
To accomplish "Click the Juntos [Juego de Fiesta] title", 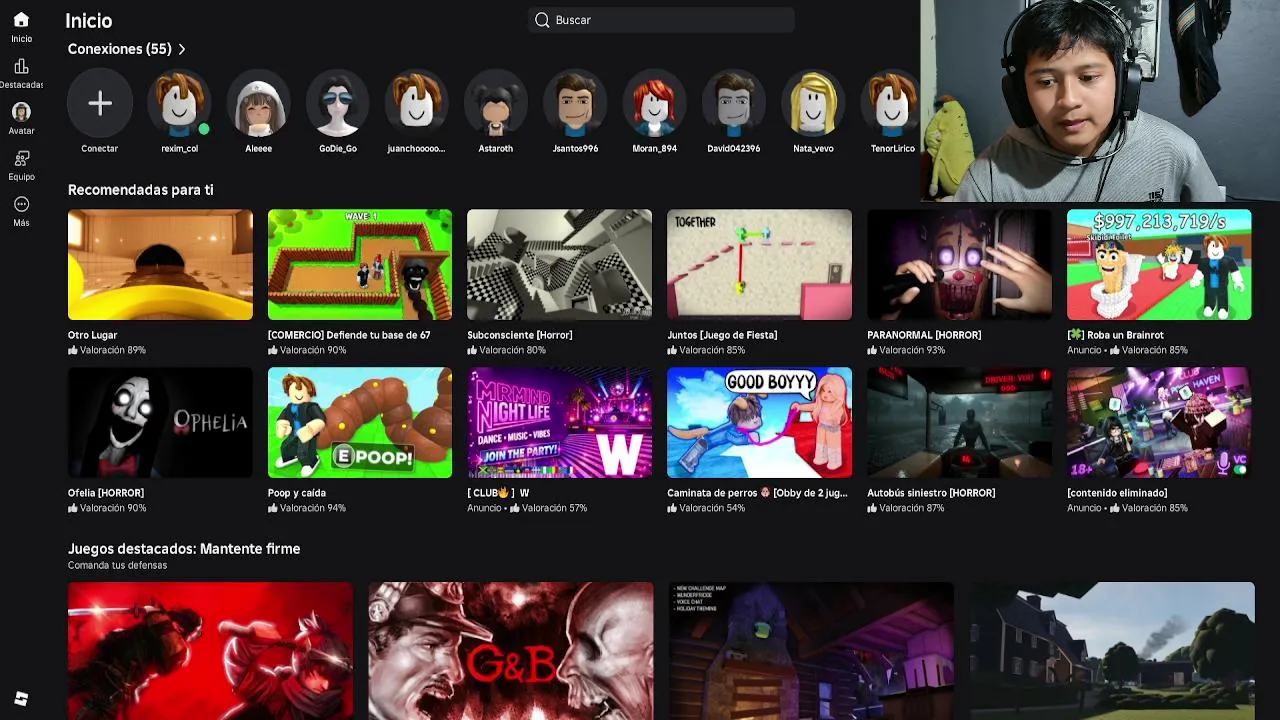I will pyautogui.click(x=722, y=335).
